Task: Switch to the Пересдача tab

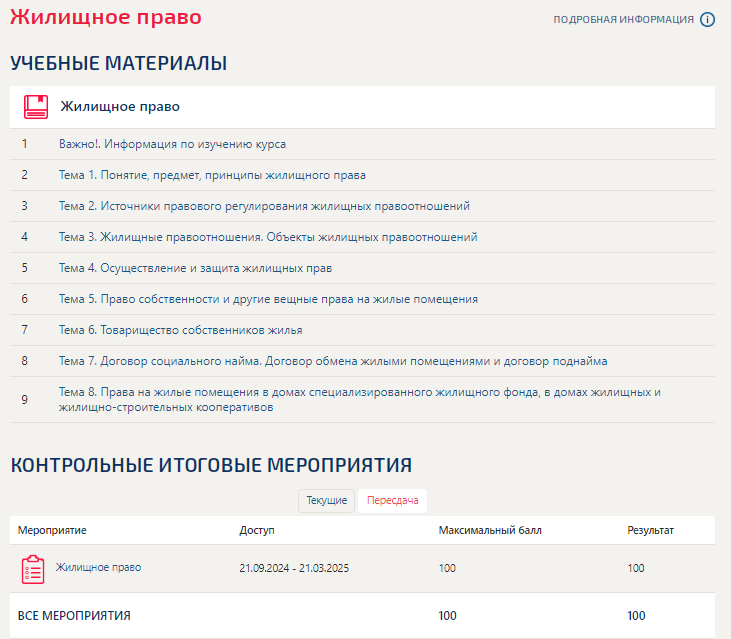Action: 393,501
